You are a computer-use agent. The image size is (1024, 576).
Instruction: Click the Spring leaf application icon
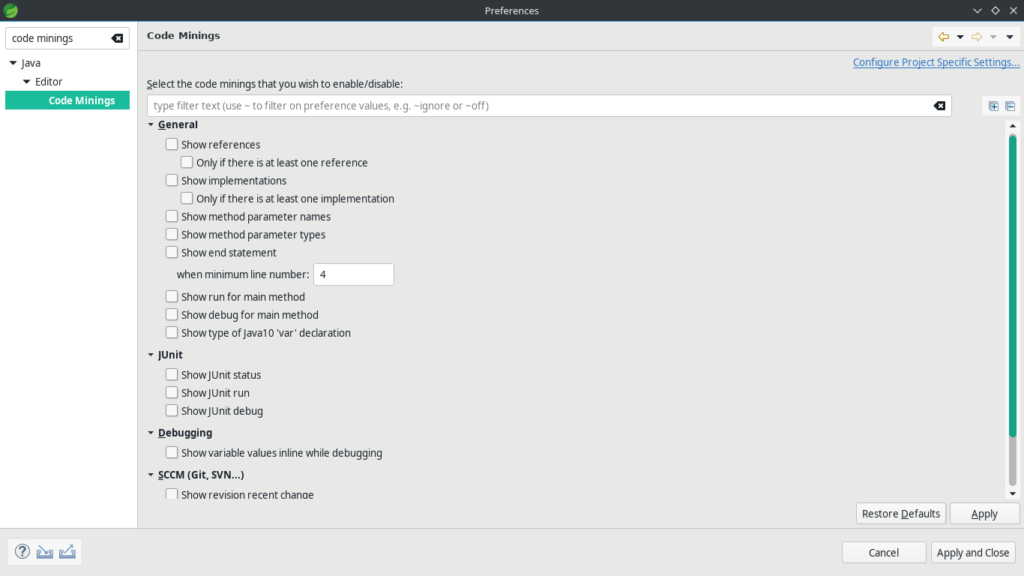click(10, 10)
